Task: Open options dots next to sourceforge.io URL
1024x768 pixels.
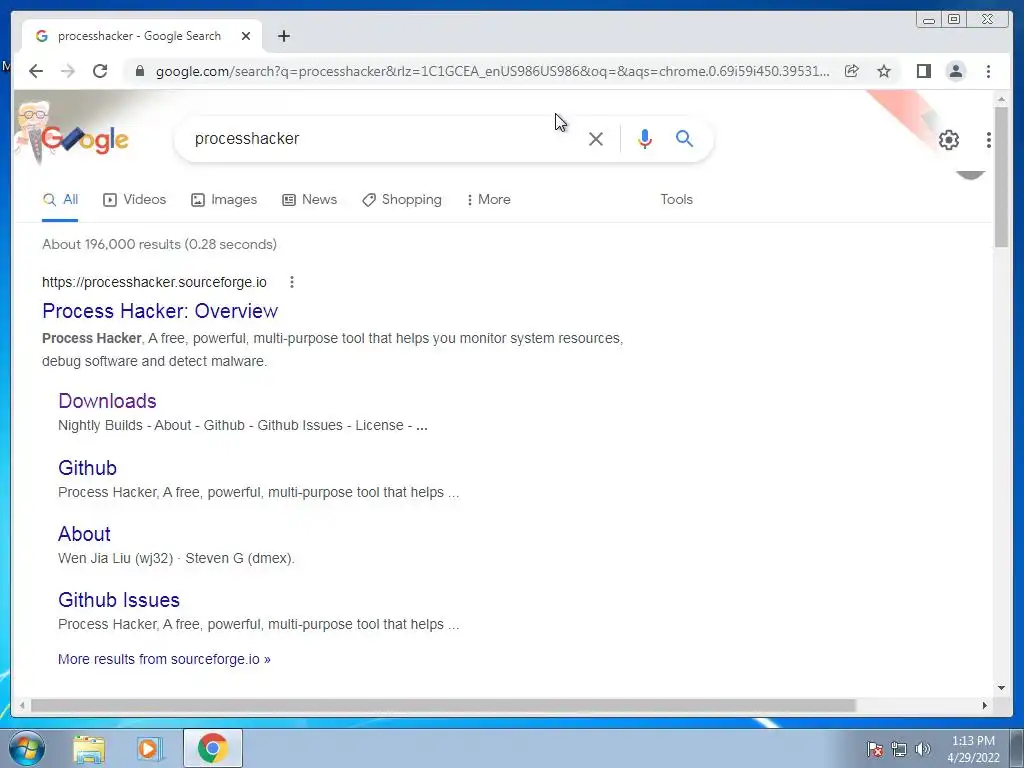Action: (x=291, y=282)
